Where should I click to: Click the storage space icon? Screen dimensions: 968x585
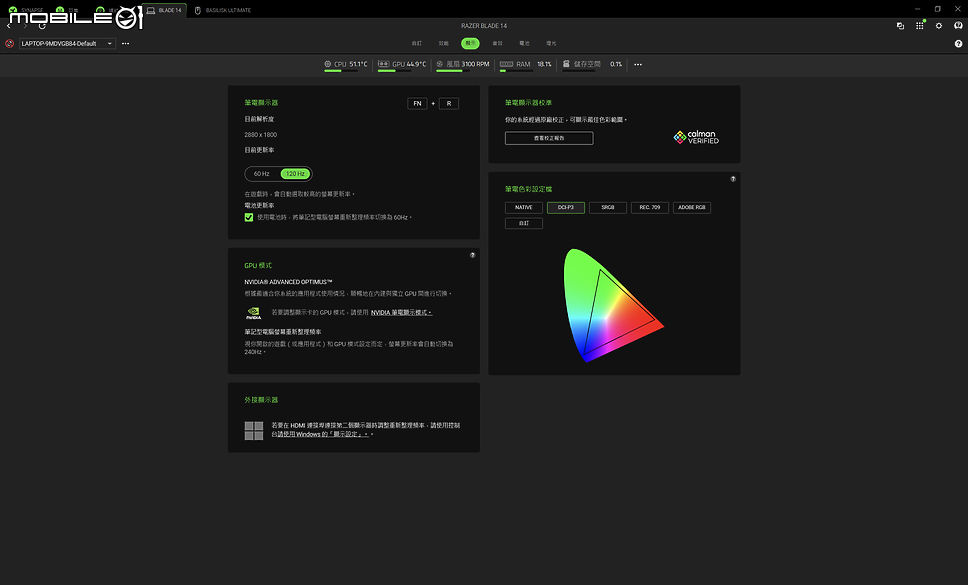click(566, 64)
